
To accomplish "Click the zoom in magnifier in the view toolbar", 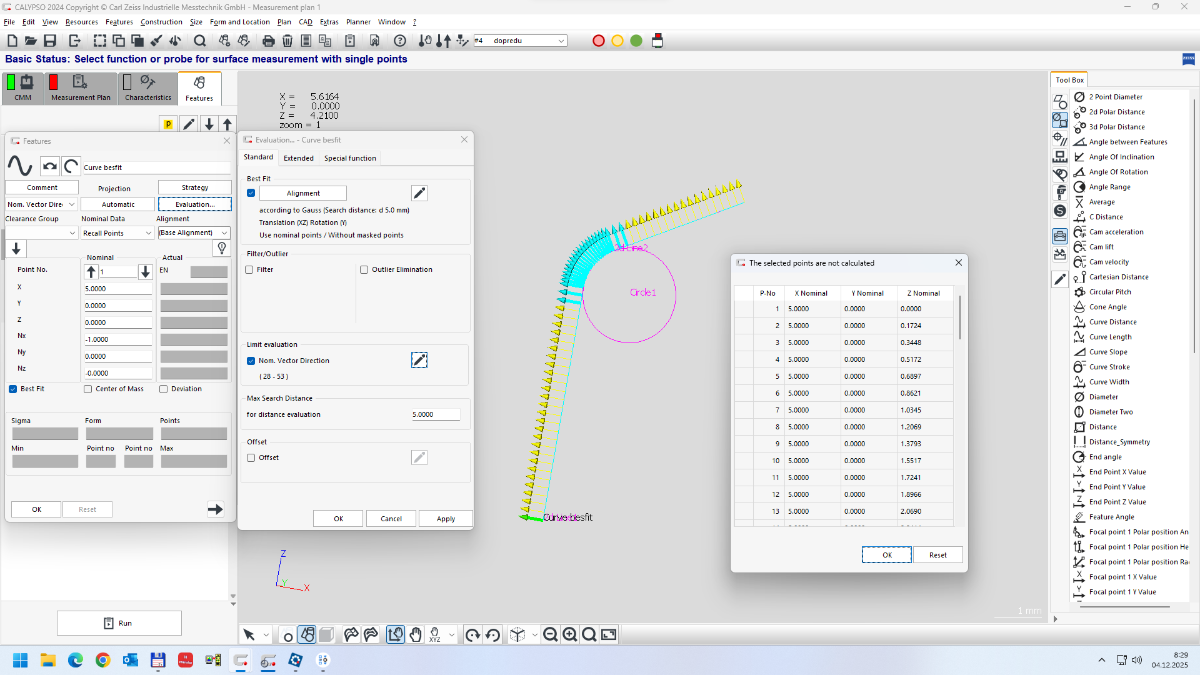I will (x=569, y=634).
